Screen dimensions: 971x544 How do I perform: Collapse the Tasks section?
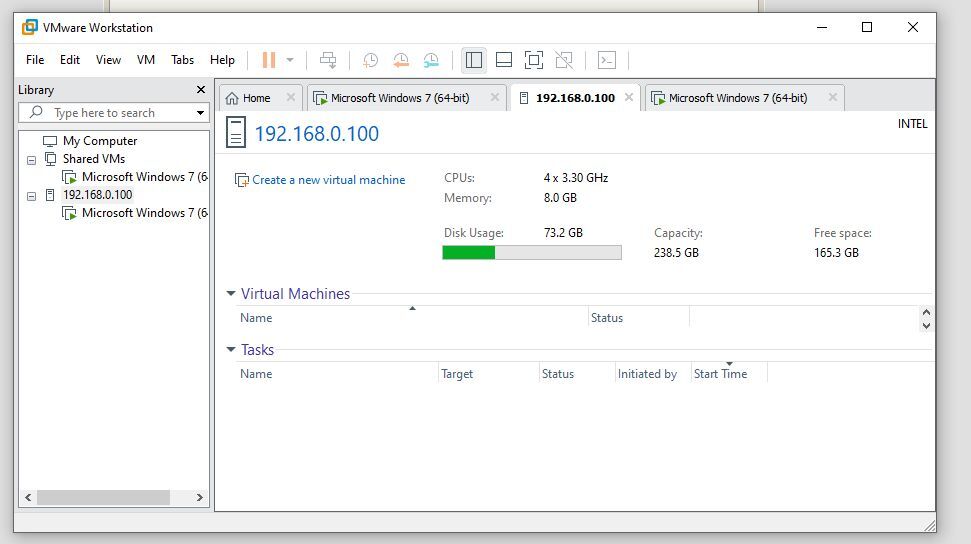231,349
